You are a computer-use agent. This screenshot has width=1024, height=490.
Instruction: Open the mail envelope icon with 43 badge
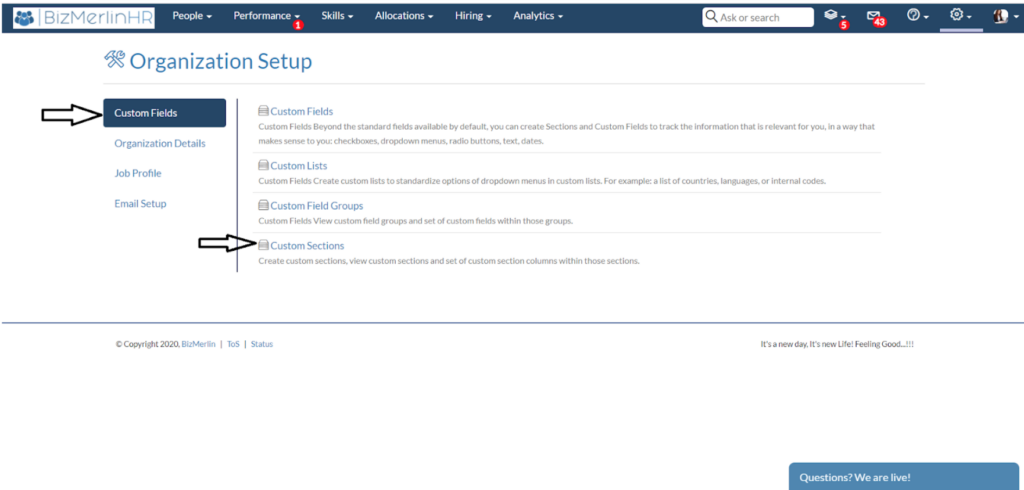874,16
